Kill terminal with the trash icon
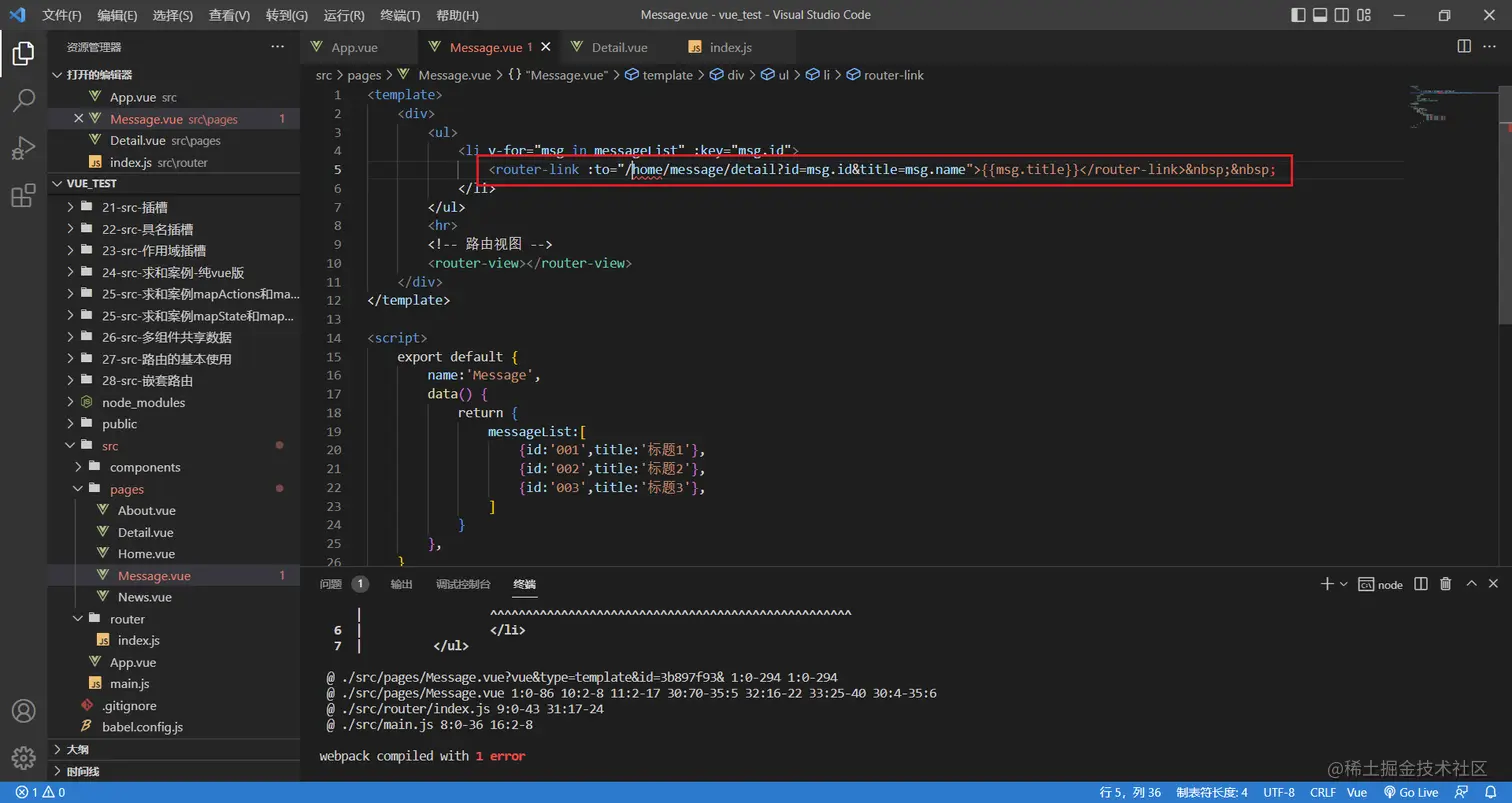The width and height of the screenshot is (1512, 803). (1445, 584)
